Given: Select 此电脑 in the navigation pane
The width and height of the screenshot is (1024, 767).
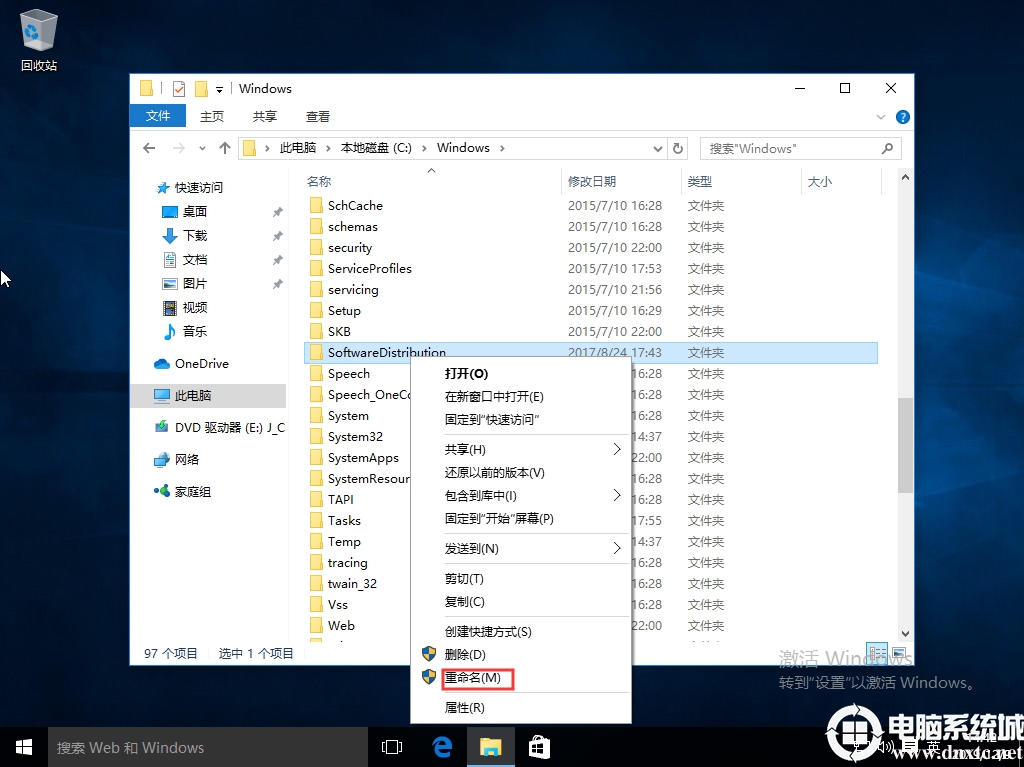Looking at the screenshot, I should pos(193,395).
